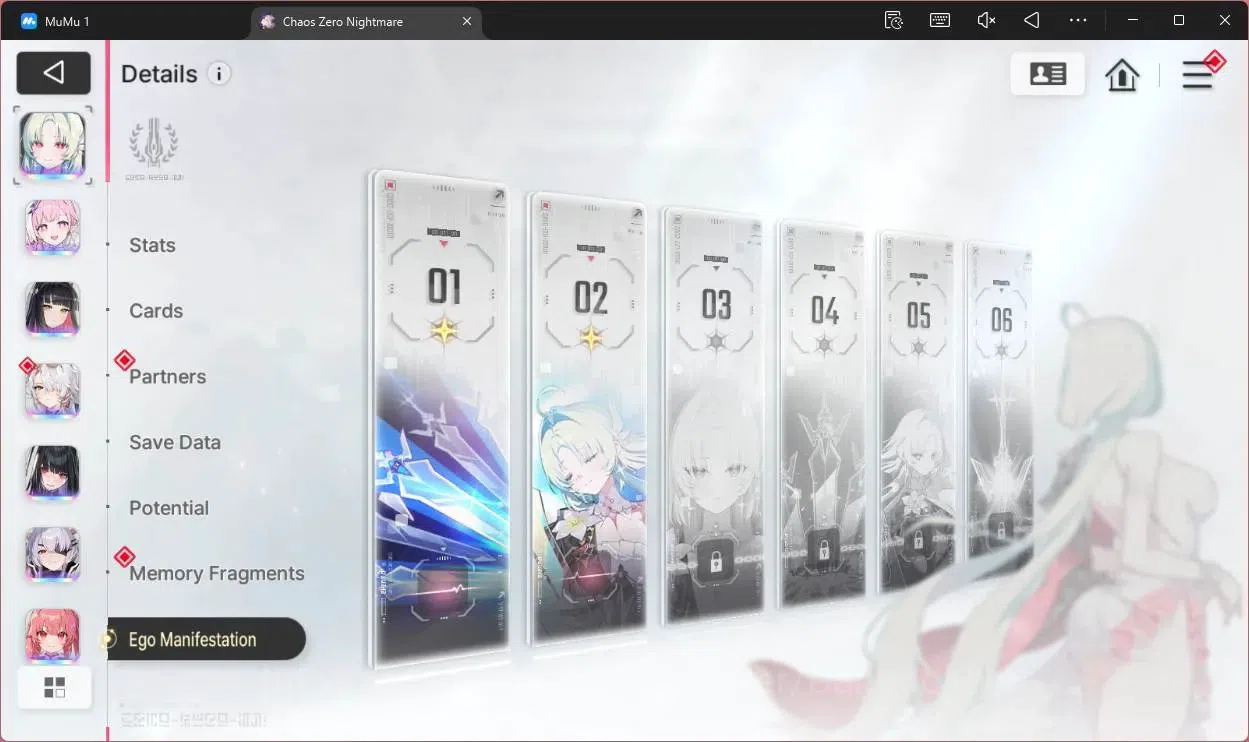This screenshot has height=742, width=1249.
Task: Select the pink-haired character portrait
Action: [x=53, y=229]
